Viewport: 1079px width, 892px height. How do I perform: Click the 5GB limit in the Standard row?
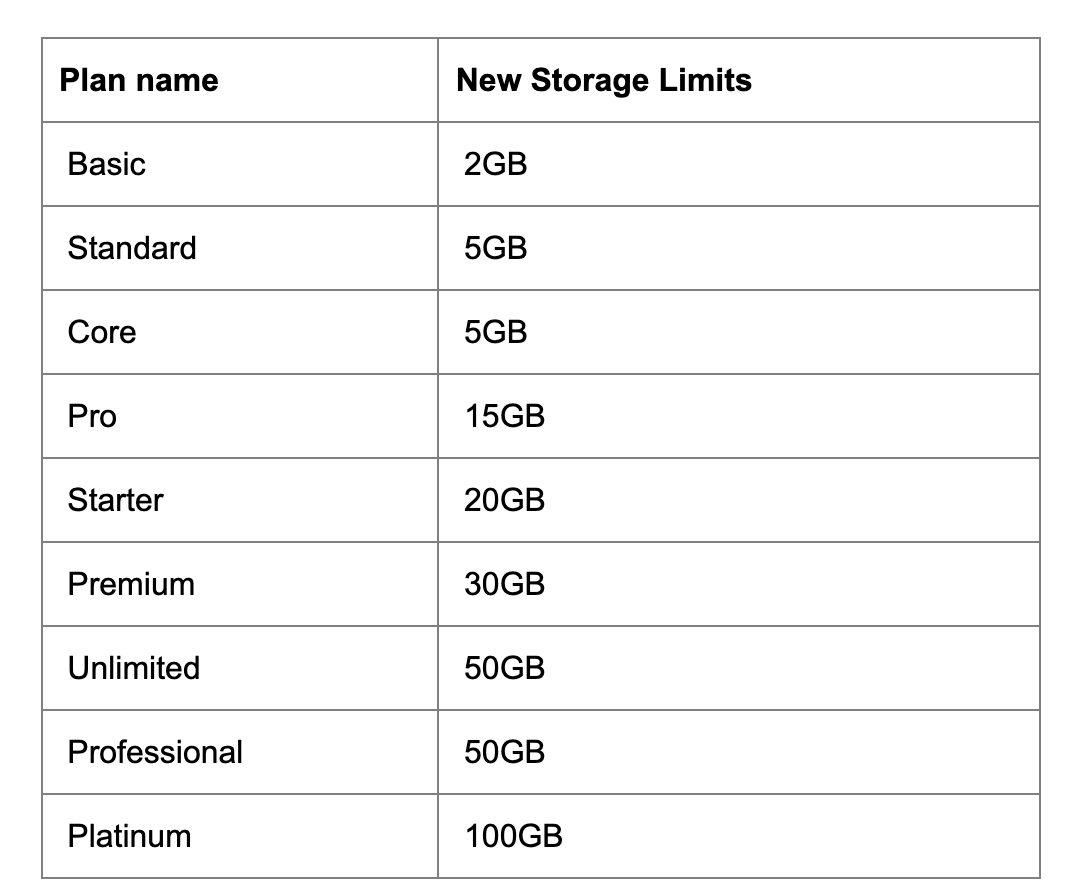click(495, 248)
